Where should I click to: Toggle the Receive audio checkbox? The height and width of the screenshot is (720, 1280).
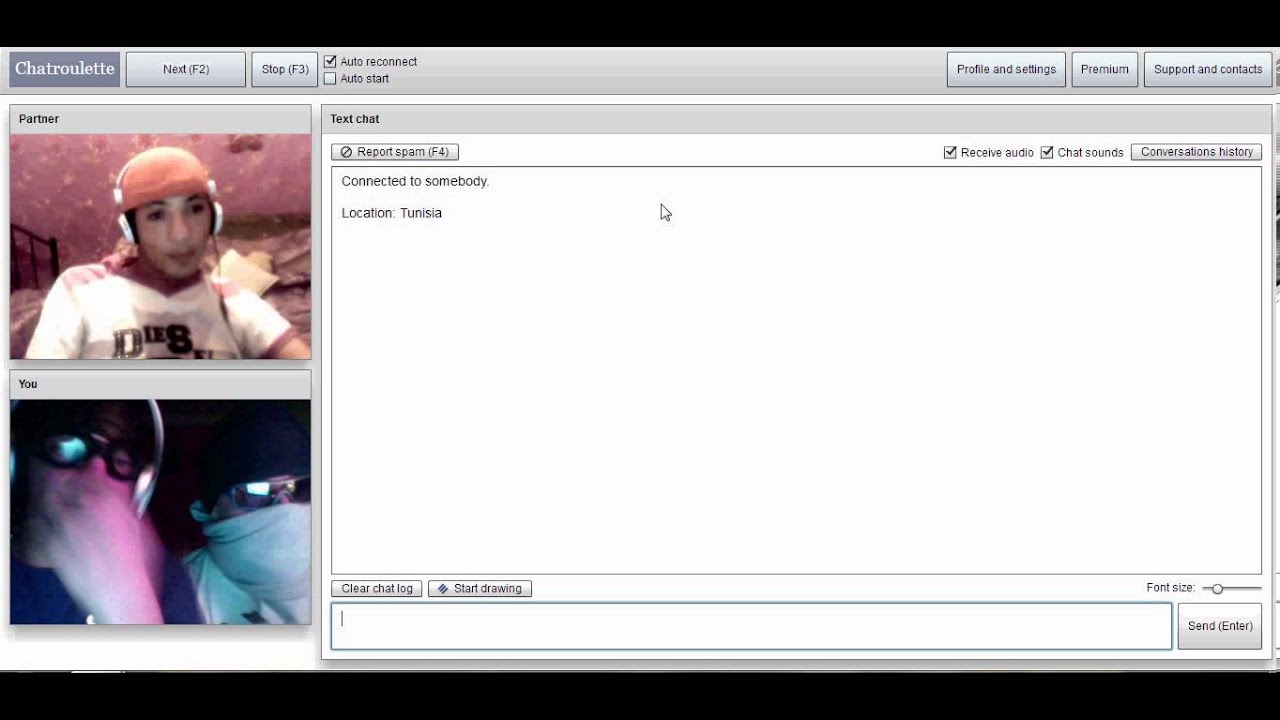[950, 152]
